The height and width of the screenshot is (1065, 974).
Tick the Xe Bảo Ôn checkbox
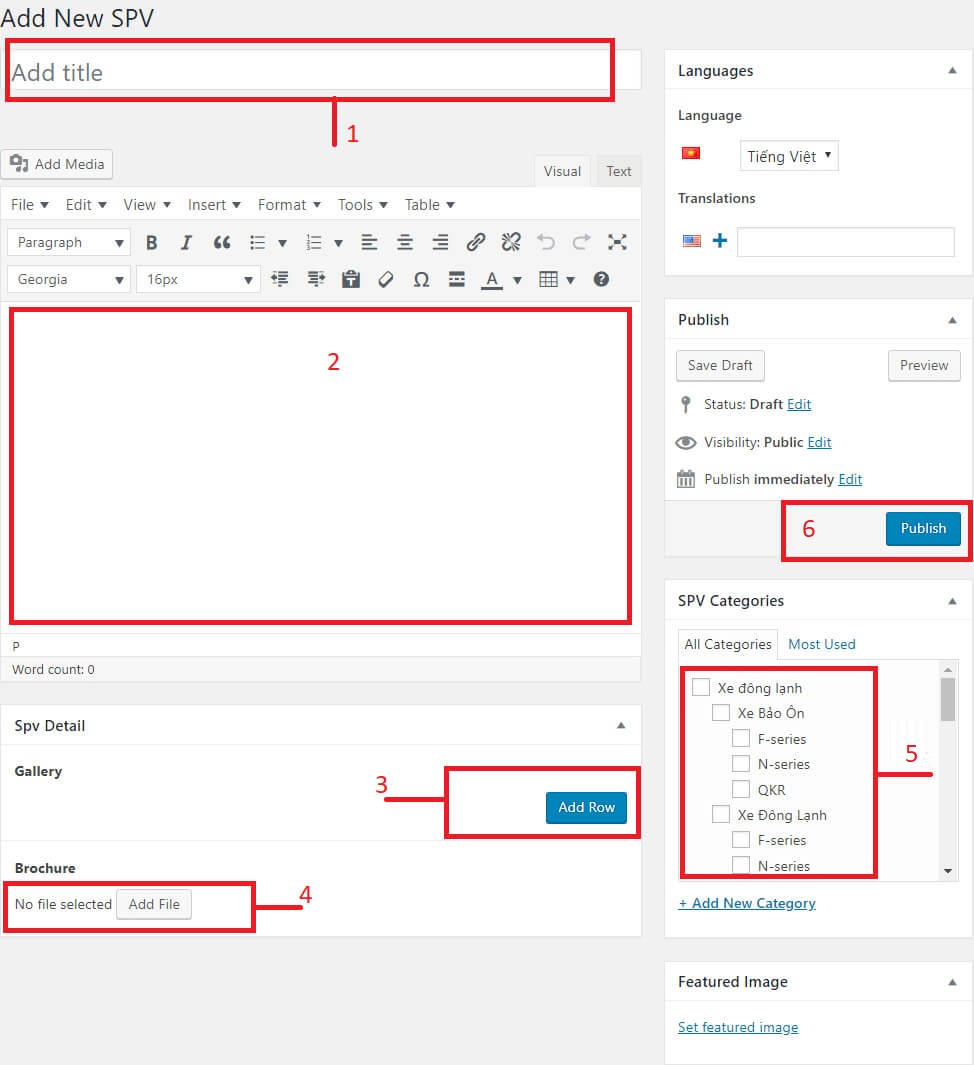[721, 713]
